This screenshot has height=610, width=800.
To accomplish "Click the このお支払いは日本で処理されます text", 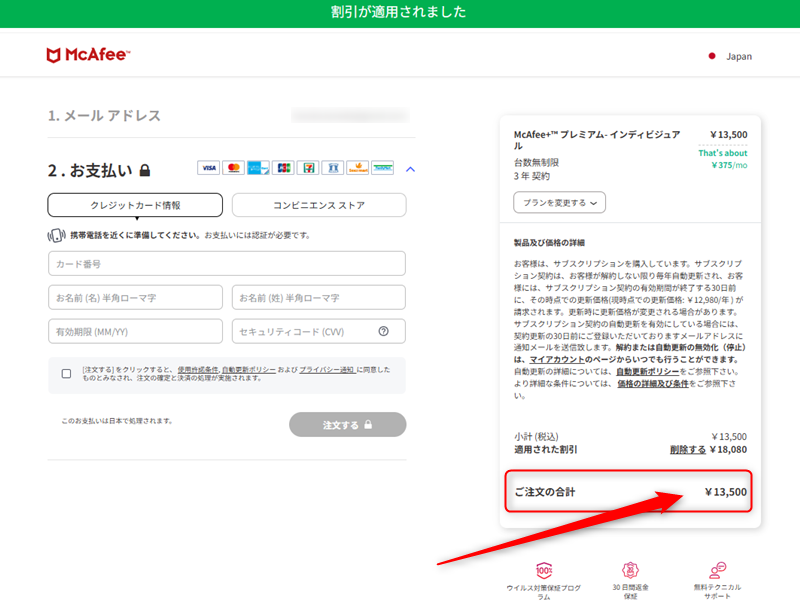I will (x=117, y=421).
